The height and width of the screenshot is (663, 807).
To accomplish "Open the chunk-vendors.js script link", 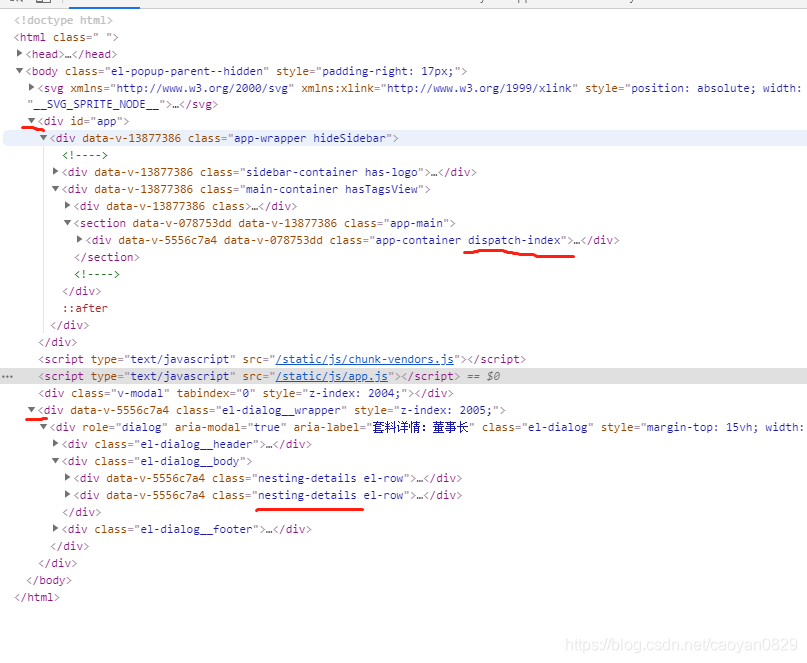I will [365, 358].
